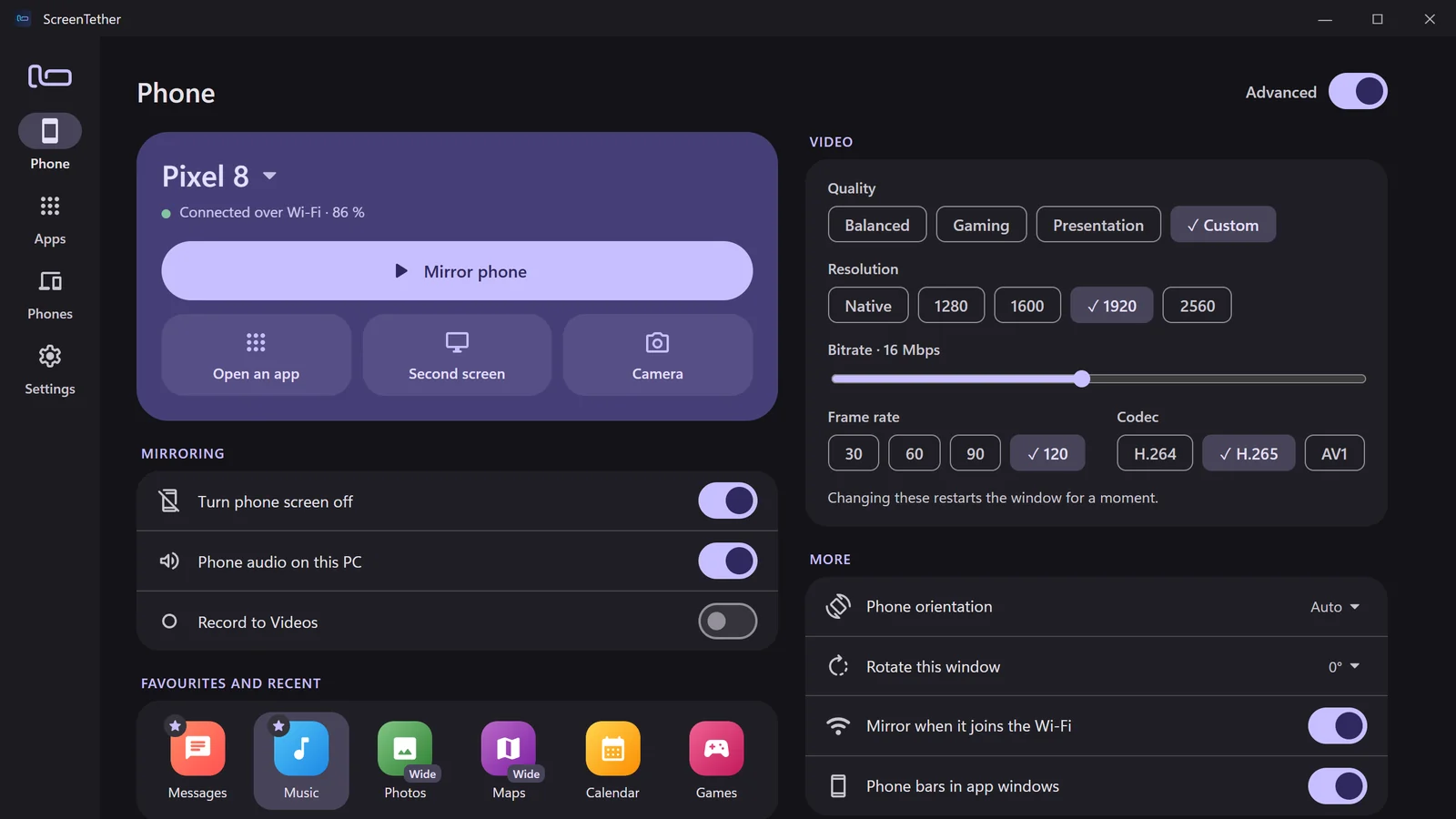
Task: Click the Wi-Fi icon beside Mirror when it joins
Action: pyautogui.click(x=838, y=725)
